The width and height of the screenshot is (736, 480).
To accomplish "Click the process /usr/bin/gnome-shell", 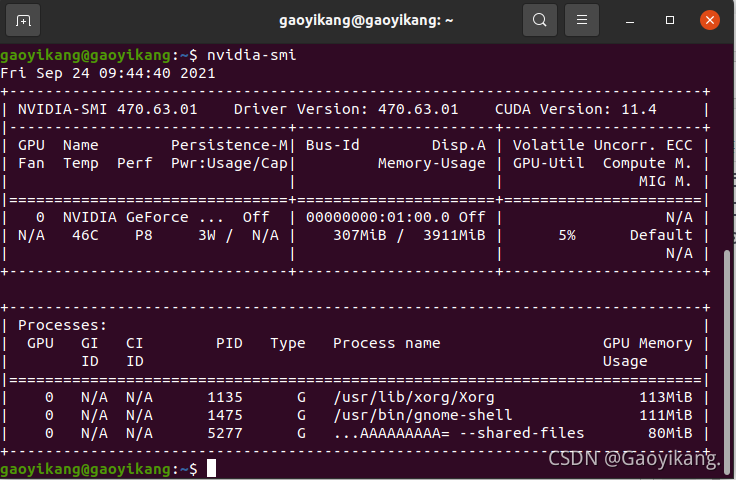I will click(x=423, y=415).
